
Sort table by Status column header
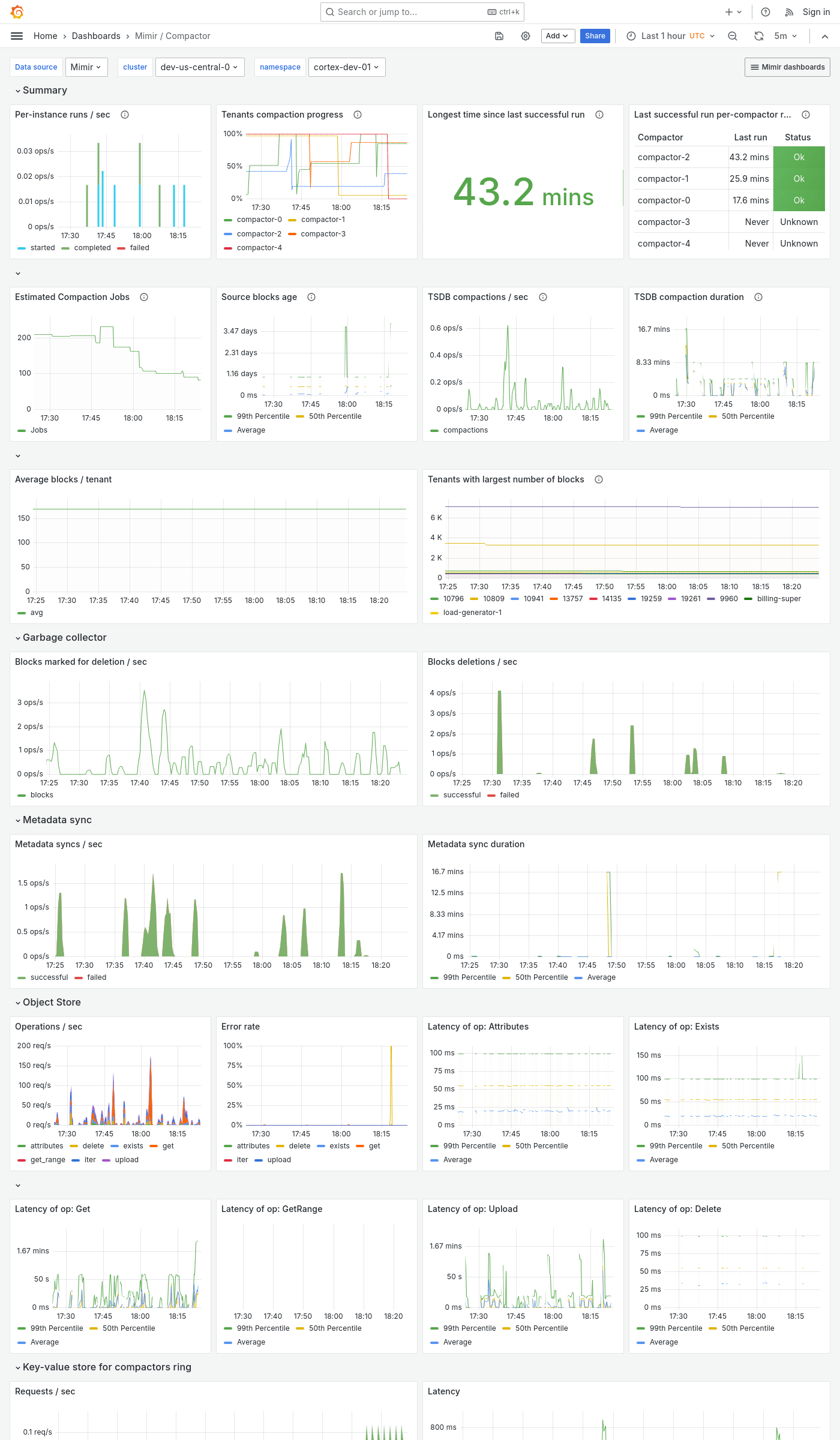tap(797, 137)
